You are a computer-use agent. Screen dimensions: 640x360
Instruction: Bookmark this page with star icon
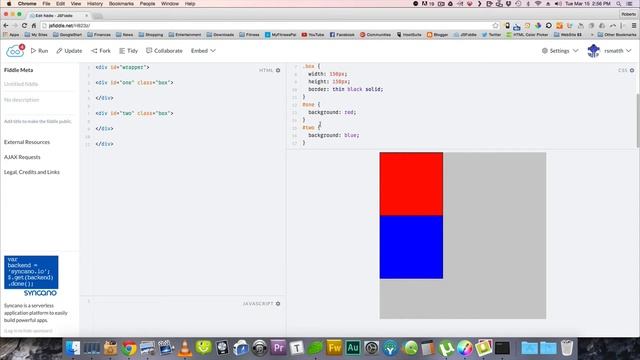[496, 25]
